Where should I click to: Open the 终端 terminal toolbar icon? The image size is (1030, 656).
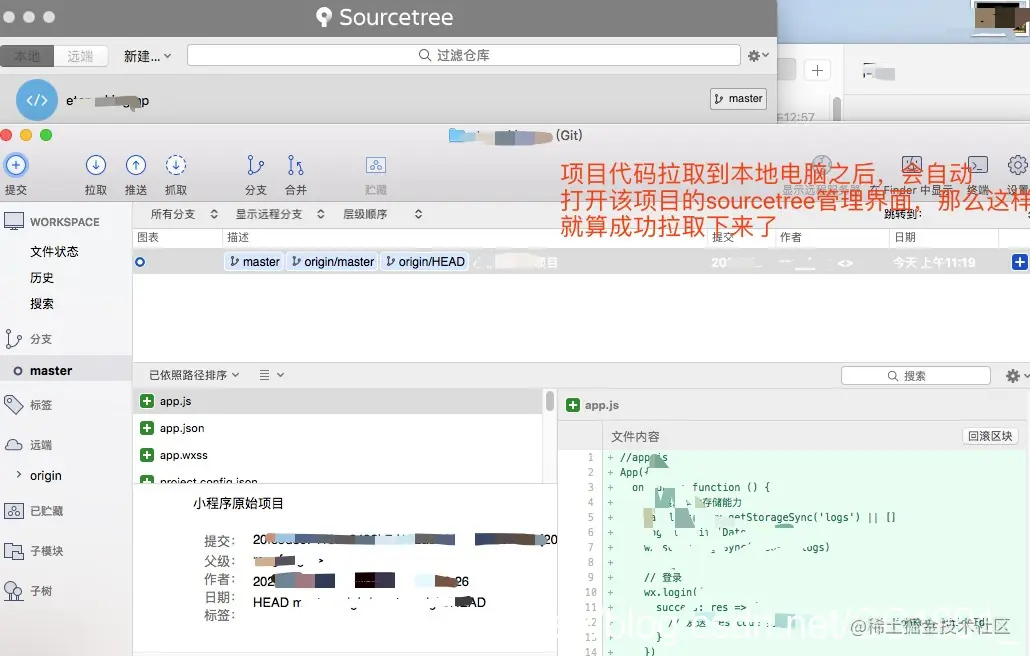pyautogui.click(x=977, y=164)
